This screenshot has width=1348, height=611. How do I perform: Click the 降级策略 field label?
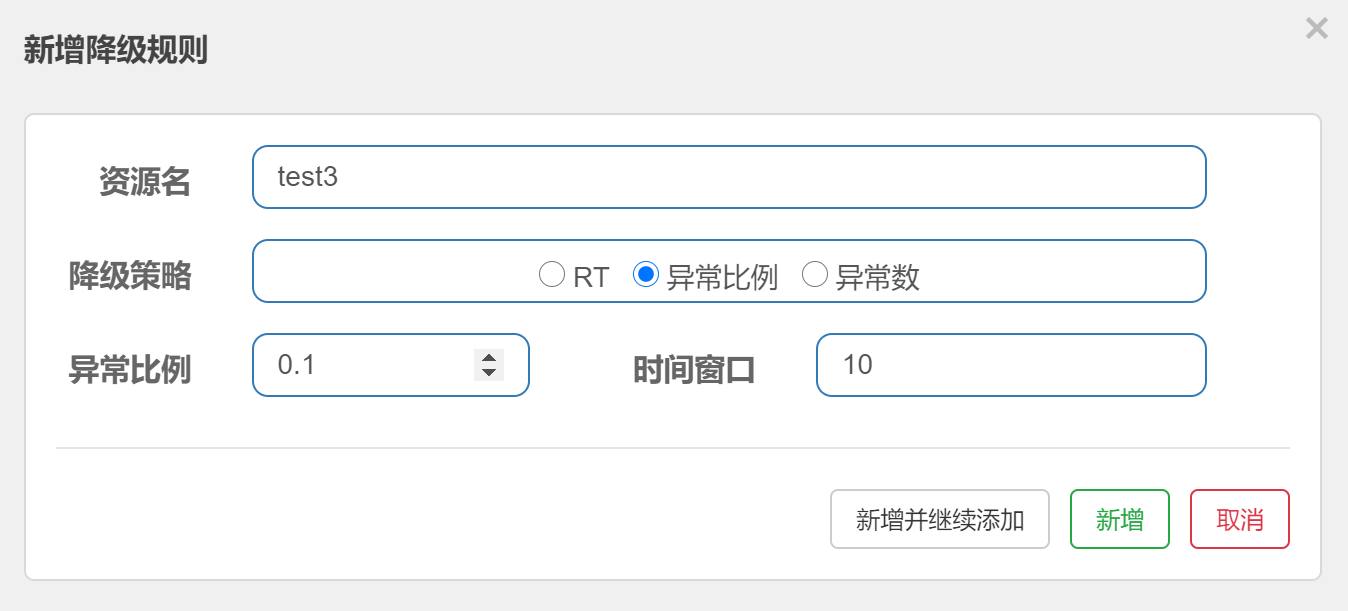[x=129, y=276]
